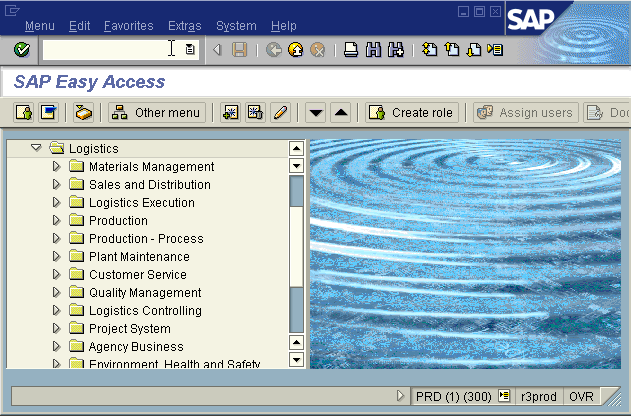Click the green checkmark Enter icon
Screen dimensions: 631x416
point(22,49)
